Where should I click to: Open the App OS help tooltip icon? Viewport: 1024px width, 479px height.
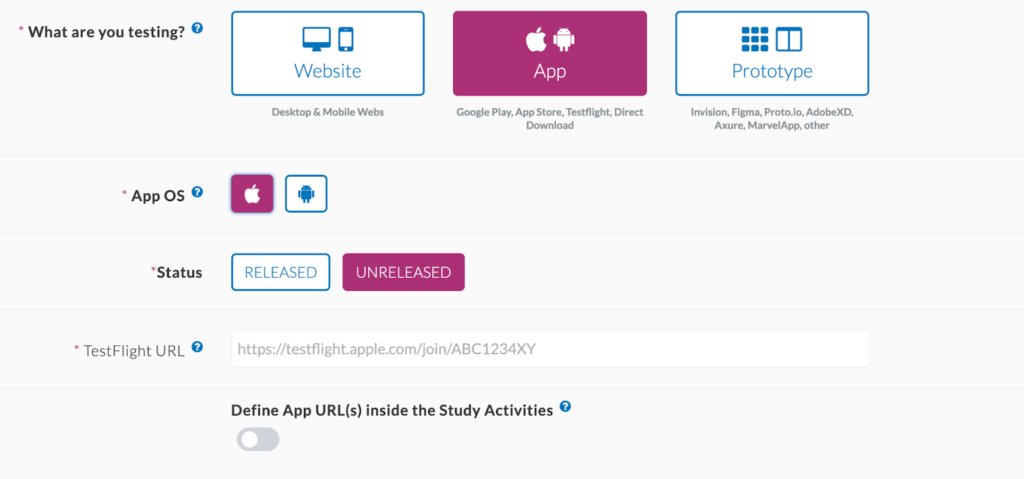pyautogui.click(x=197, y=191)
